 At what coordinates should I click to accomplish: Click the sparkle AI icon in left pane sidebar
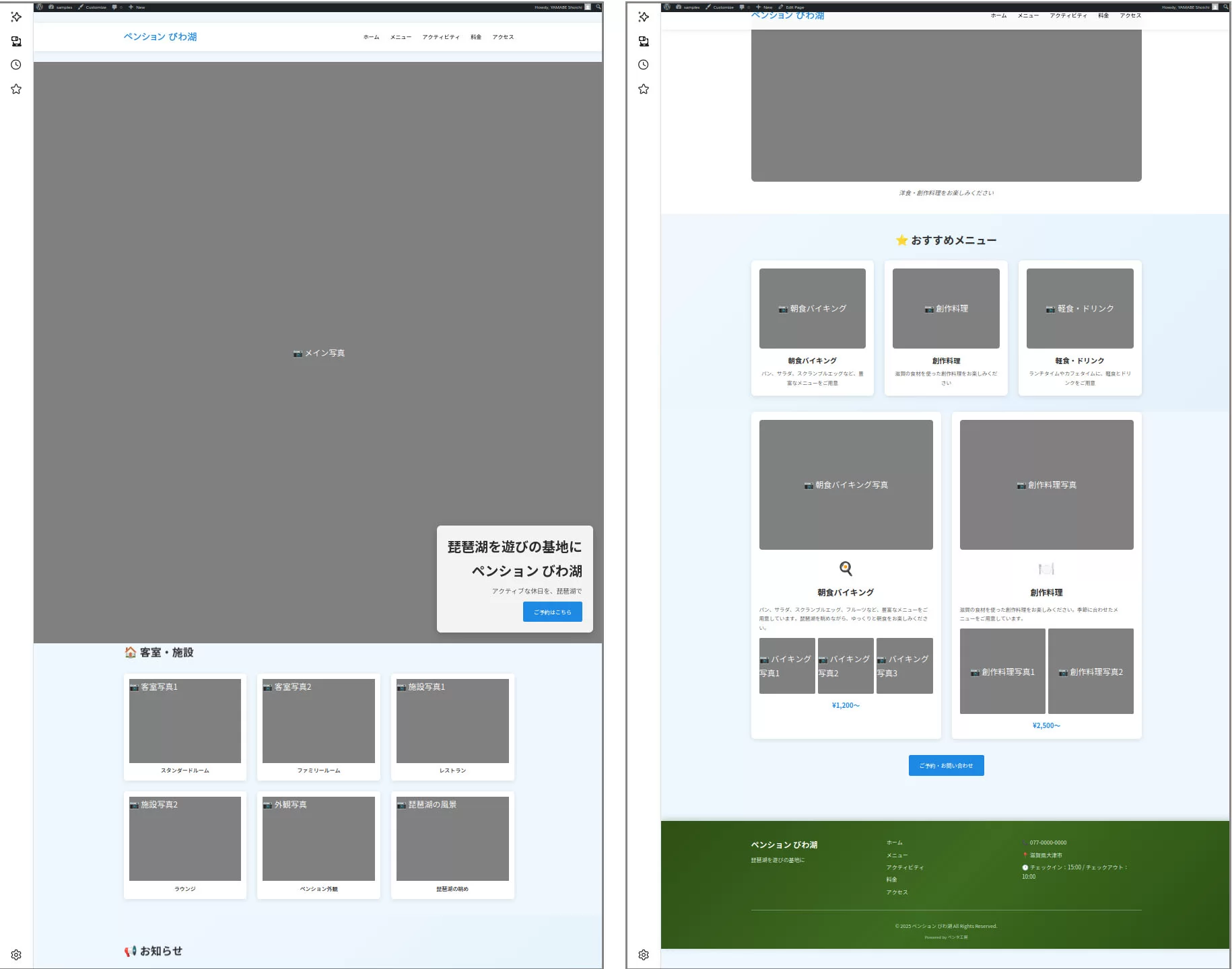16,17
